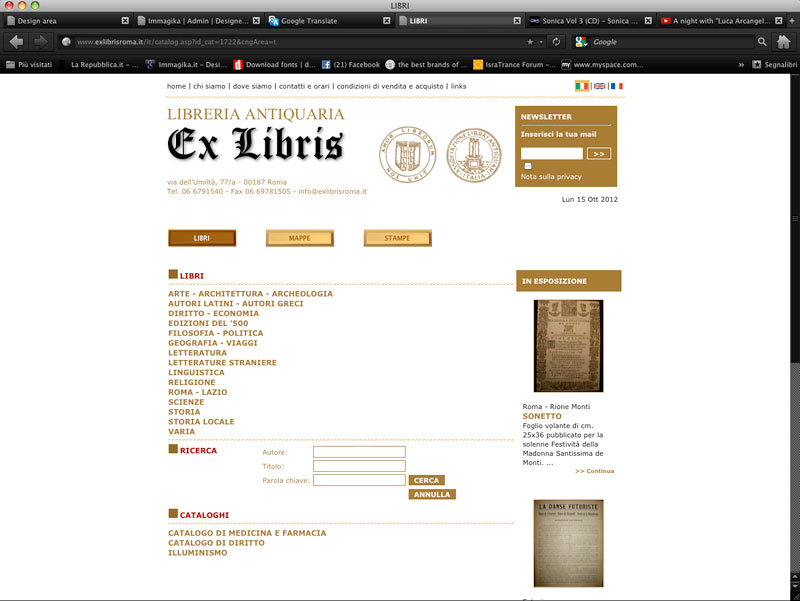Bookmark this page with the star icon
This screenshot has height=601, width=800.
(x=530, y=42)
